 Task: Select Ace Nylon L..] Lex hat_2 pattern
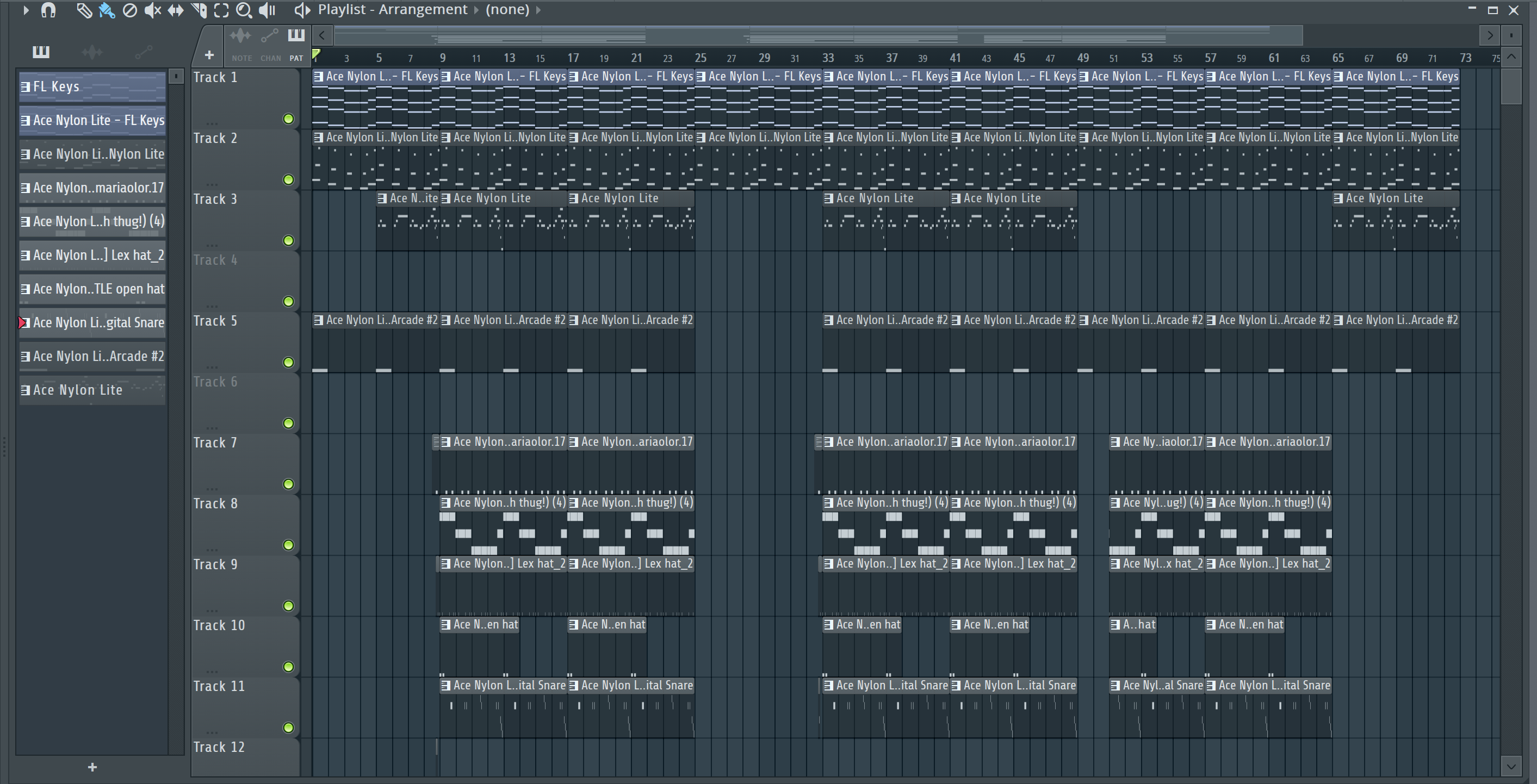pos(92,256)
